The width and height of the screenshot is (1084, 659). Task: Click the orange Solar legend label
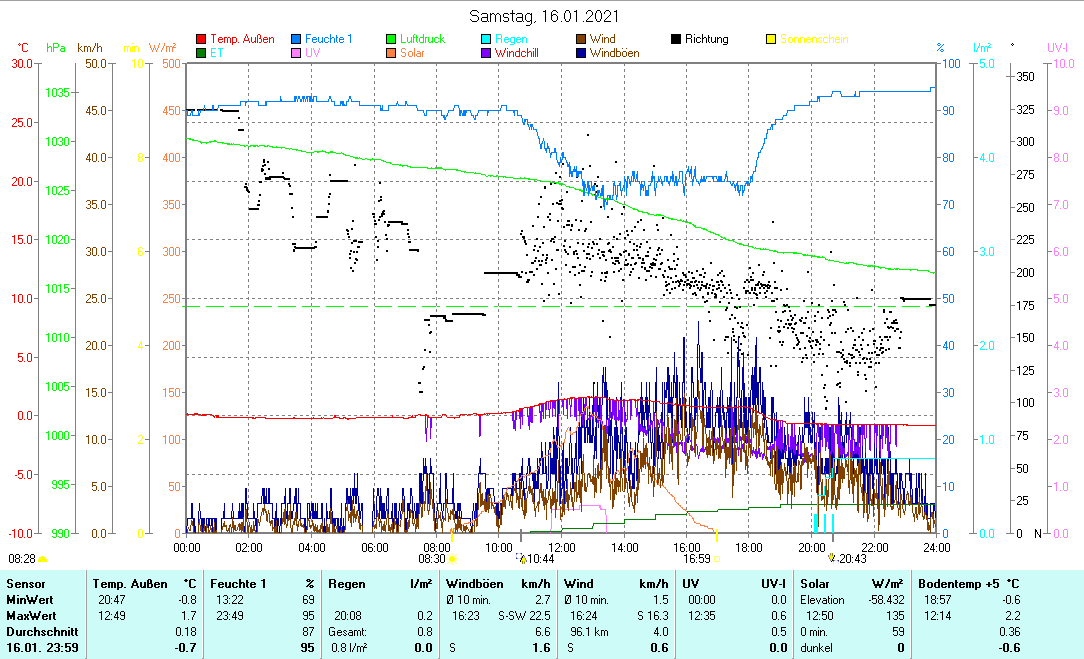[414, 53]
